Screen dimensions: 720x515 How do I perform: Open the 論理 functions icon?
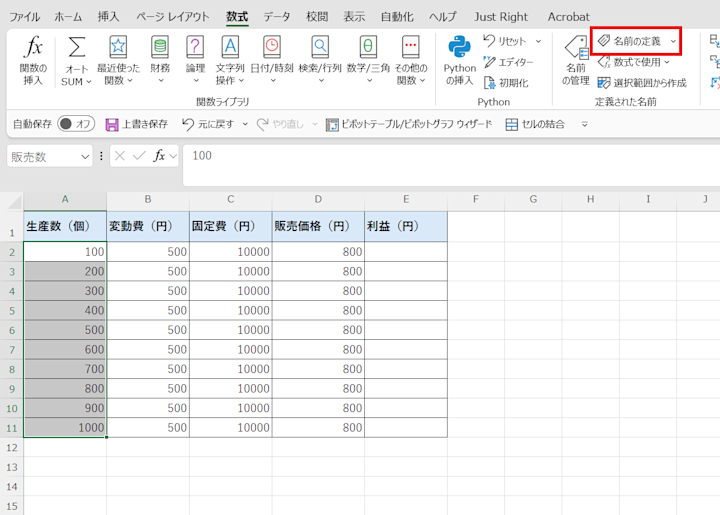pos(195,47)
